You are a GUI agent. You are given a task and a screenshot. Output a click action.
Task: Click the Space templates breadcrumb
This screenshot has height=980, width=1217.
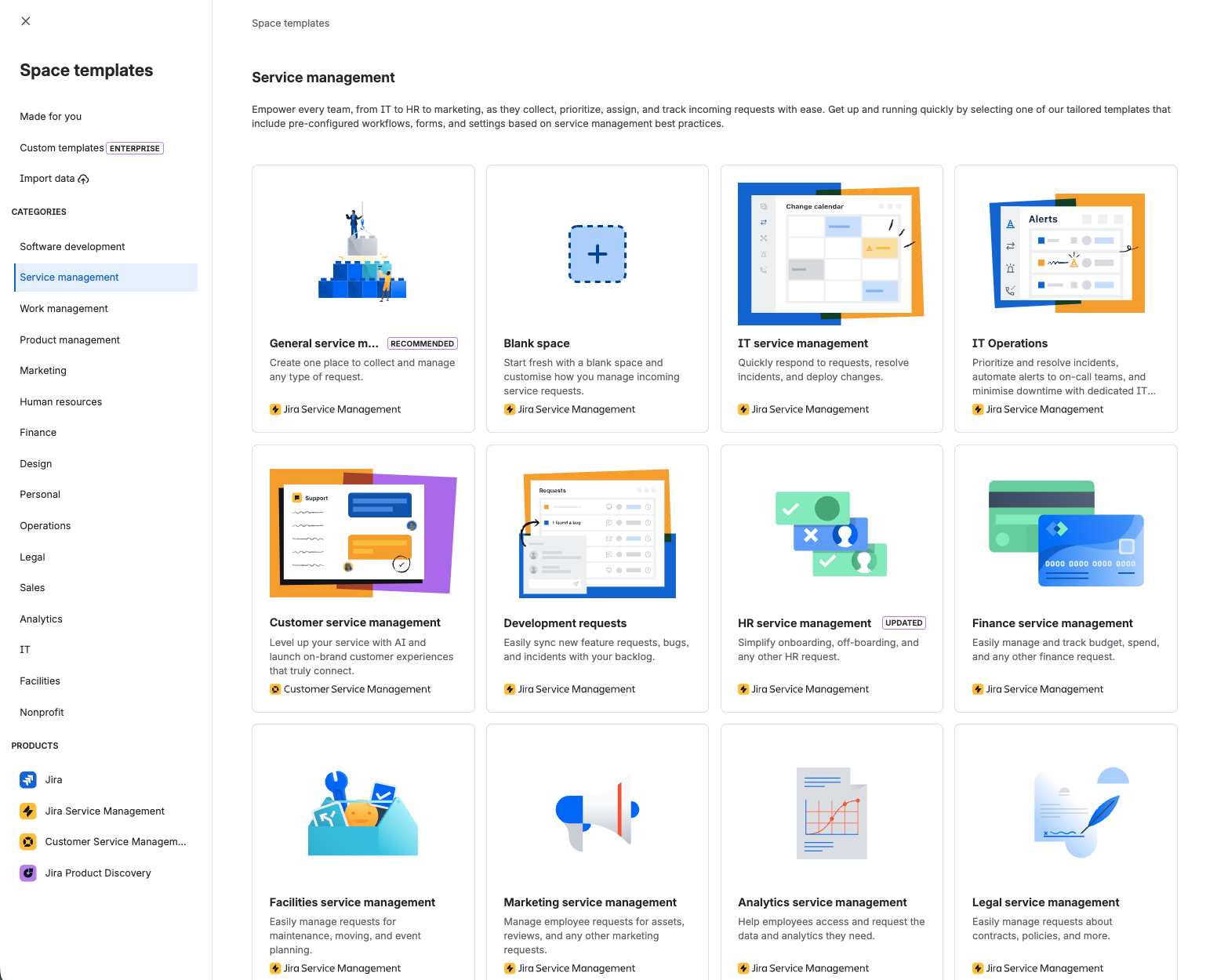pos(290,23)
